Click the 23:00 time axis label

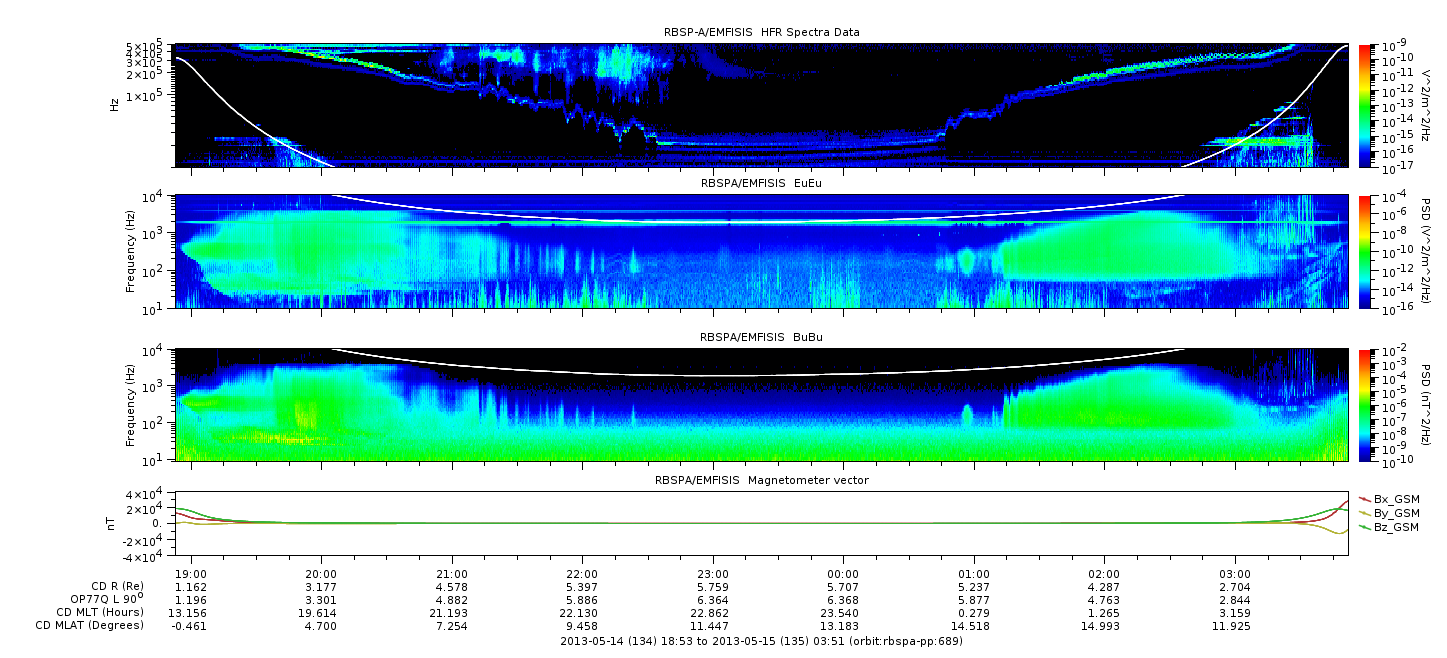point(713,575)
